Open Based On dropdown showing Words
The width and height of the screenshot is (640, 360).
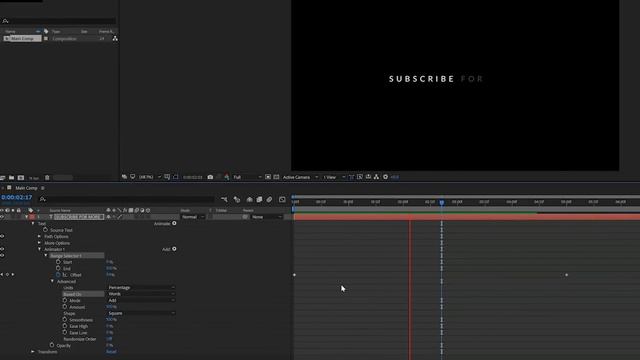pos(141,294)
